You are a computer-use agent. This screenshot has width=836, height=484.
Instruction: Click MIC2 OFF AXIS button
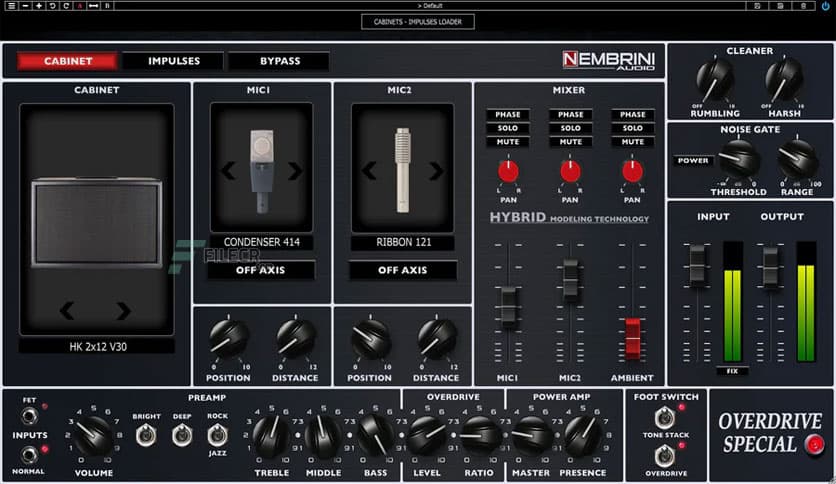(x=403, y=270)
